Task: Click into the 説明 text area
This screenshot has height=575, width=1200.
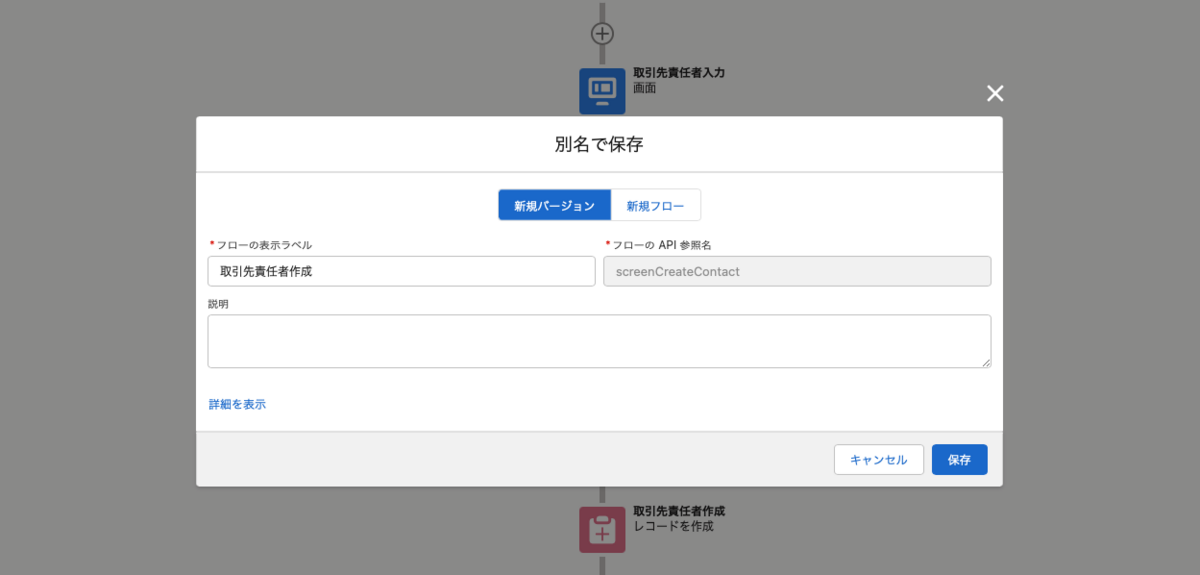Action: [599, 341]
